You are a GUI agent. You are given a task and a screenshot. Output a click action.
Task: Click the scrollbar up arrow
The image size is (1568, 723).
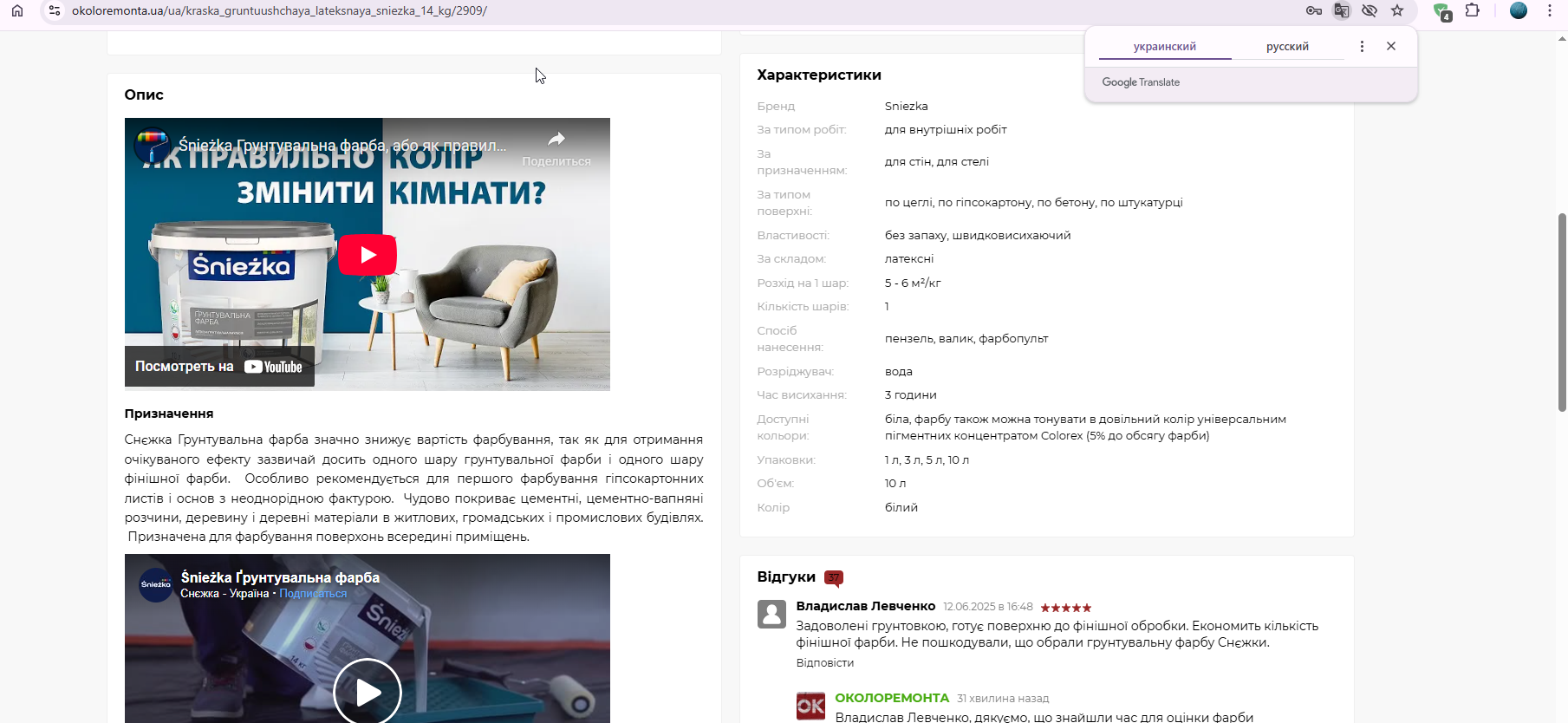(1562, 38)
